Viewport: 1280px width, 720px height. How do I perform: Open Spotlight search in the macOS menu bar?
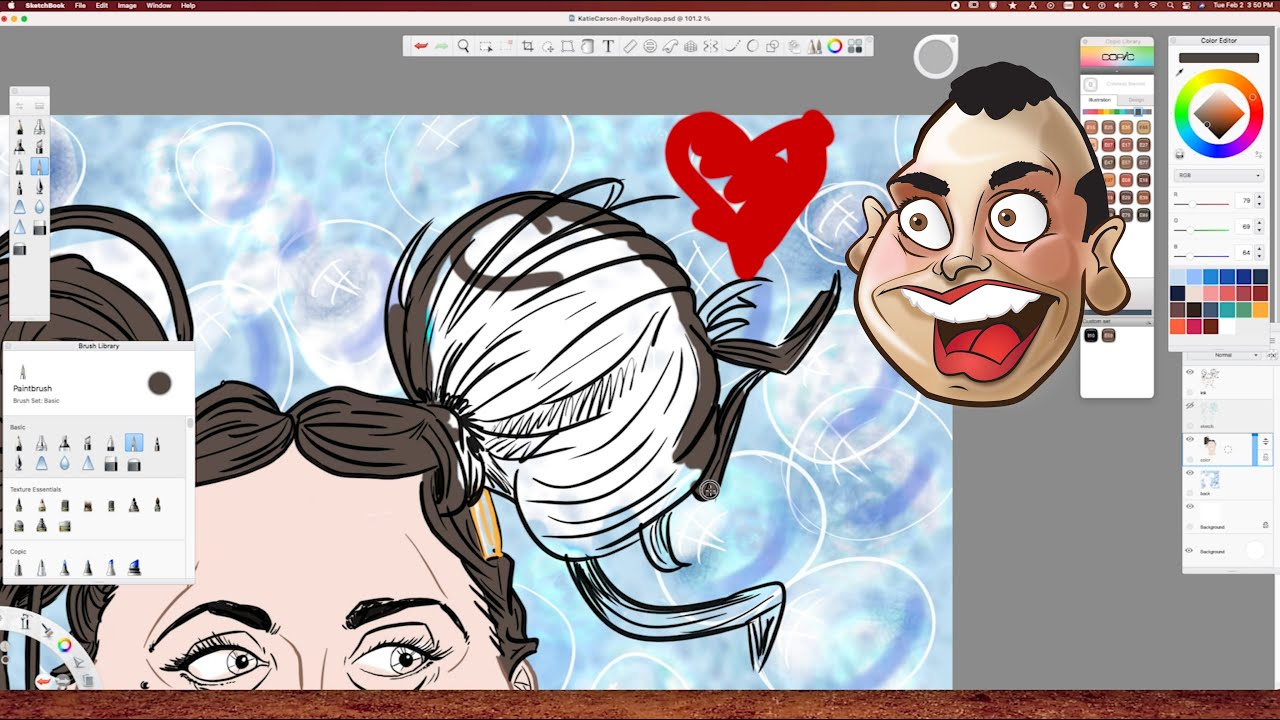pos(1168,5)
